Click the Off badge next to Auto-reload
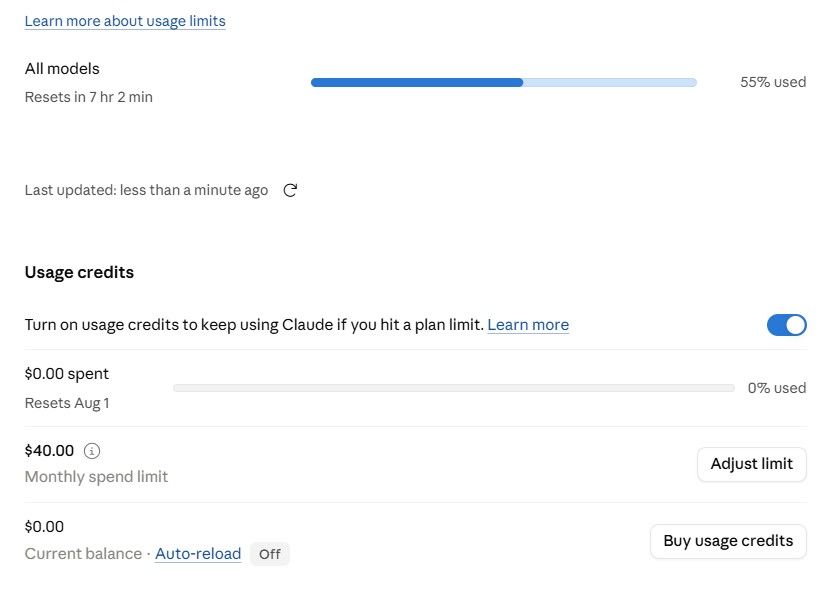 point(270,554)
